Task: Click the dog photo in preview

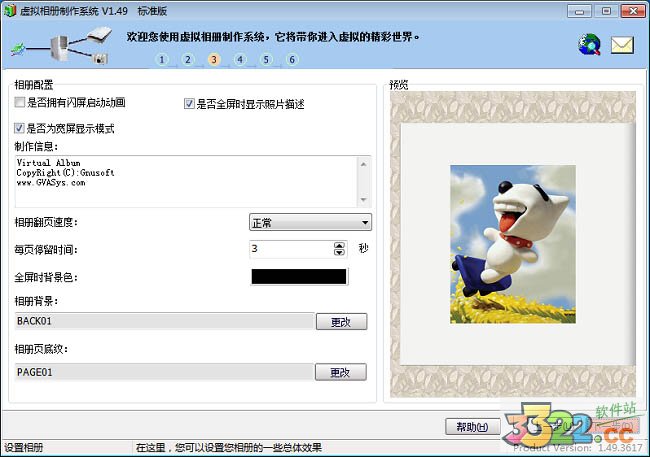Action: click(513, 244)
